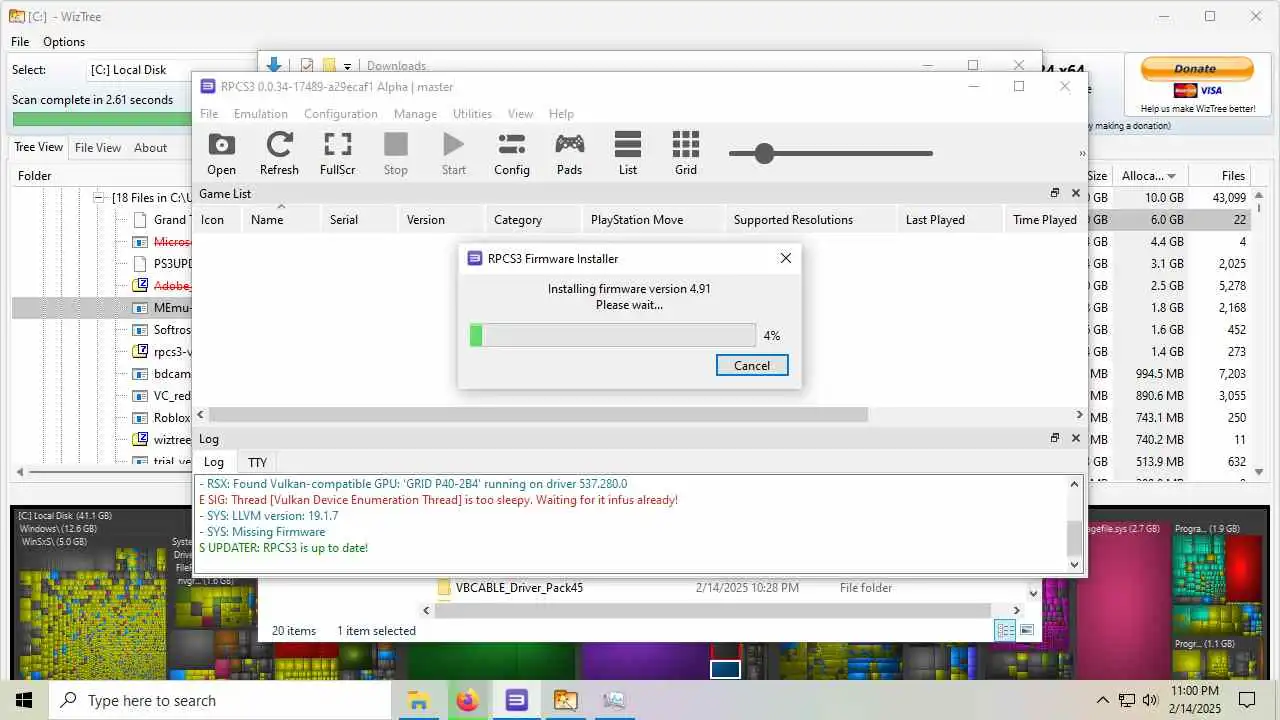Open the Utilities menu
1280x720 pixels.
472,113
